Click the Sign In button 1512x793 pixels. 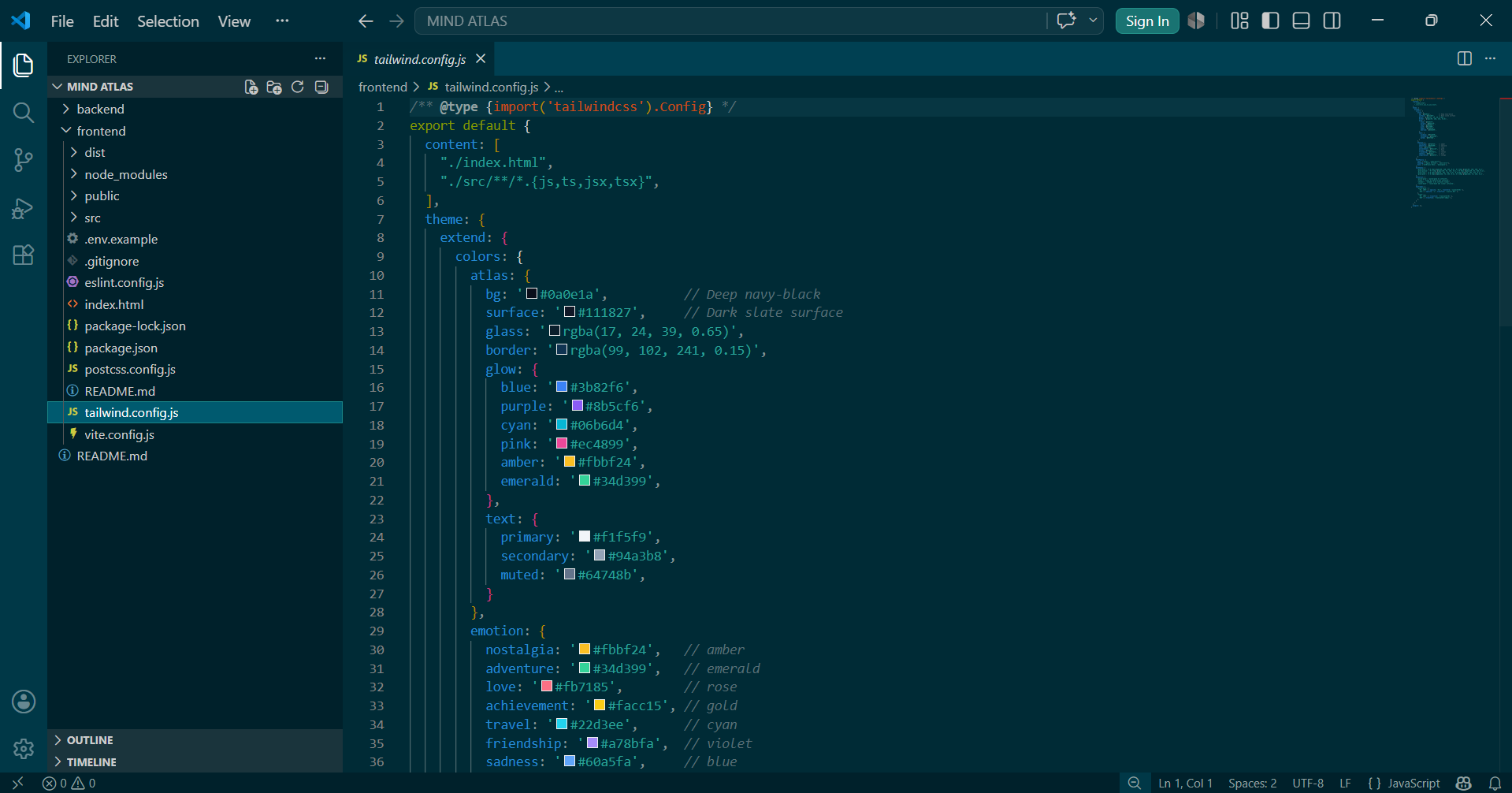[x=1147, y=21]
